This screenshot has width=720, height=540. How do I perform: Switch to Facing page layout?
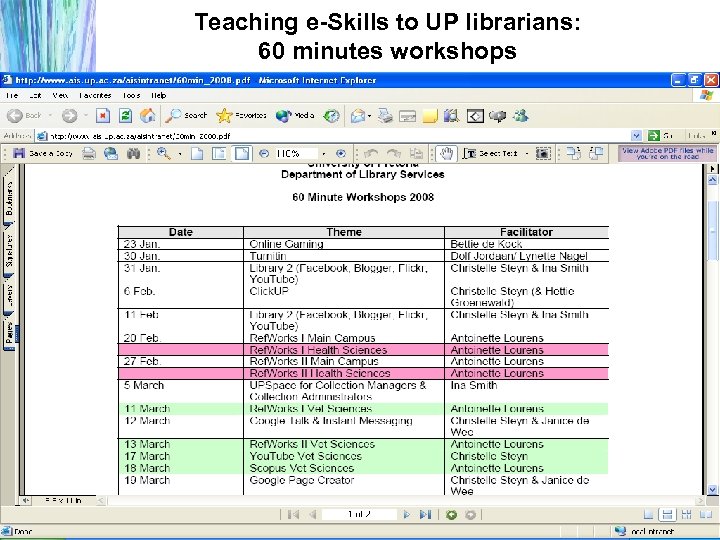point(705,514)
